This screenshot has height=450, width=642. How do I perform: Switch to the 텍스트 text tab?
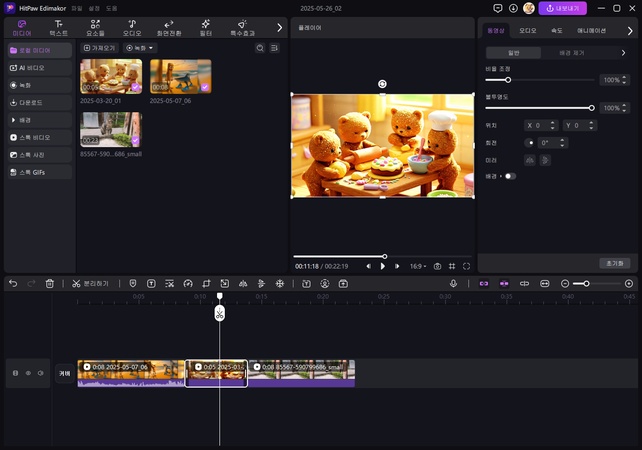click(59, 27)
